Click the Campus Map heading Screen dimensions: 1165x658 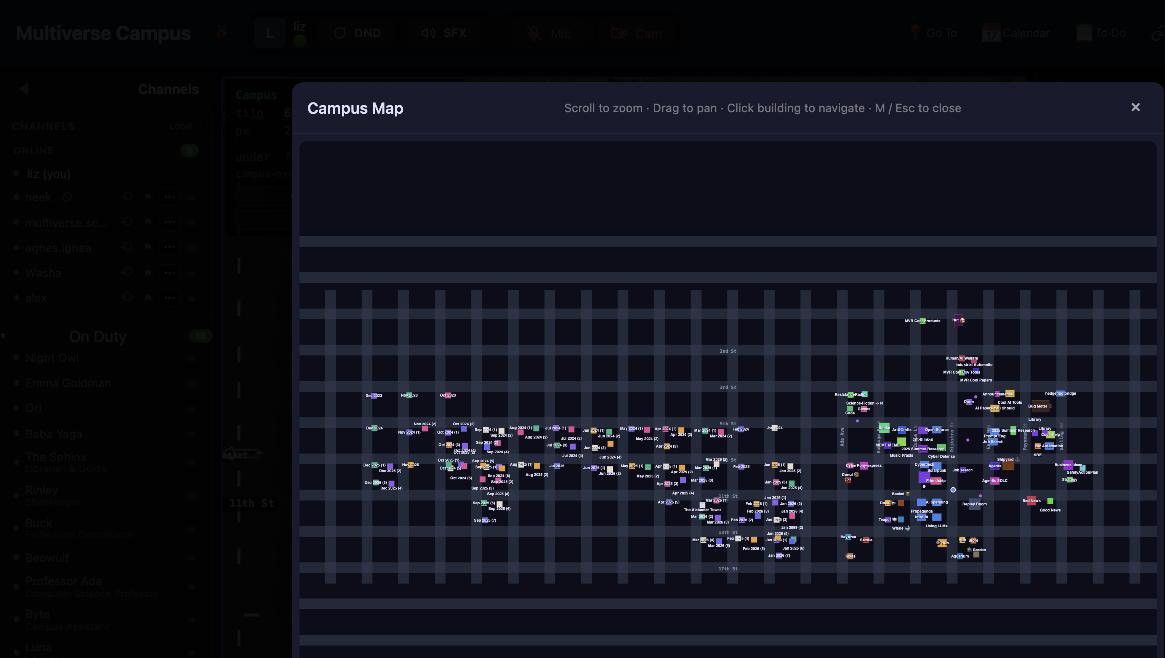[355, 108]
